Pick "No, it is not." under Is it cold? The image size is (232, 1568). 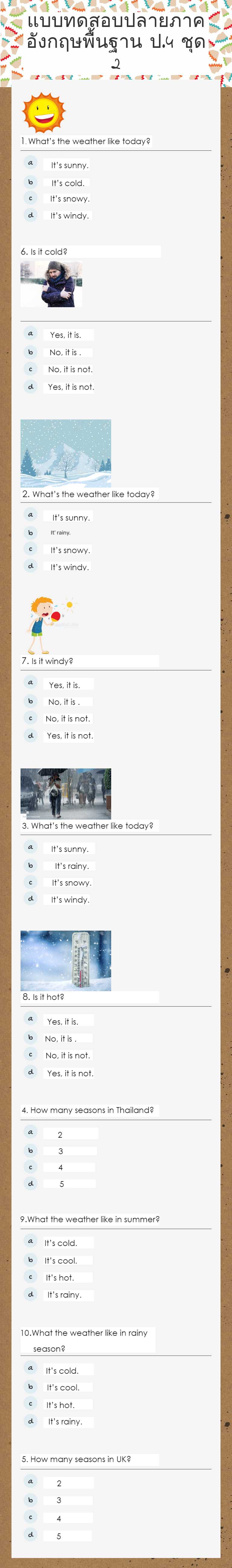pos(70,370)
